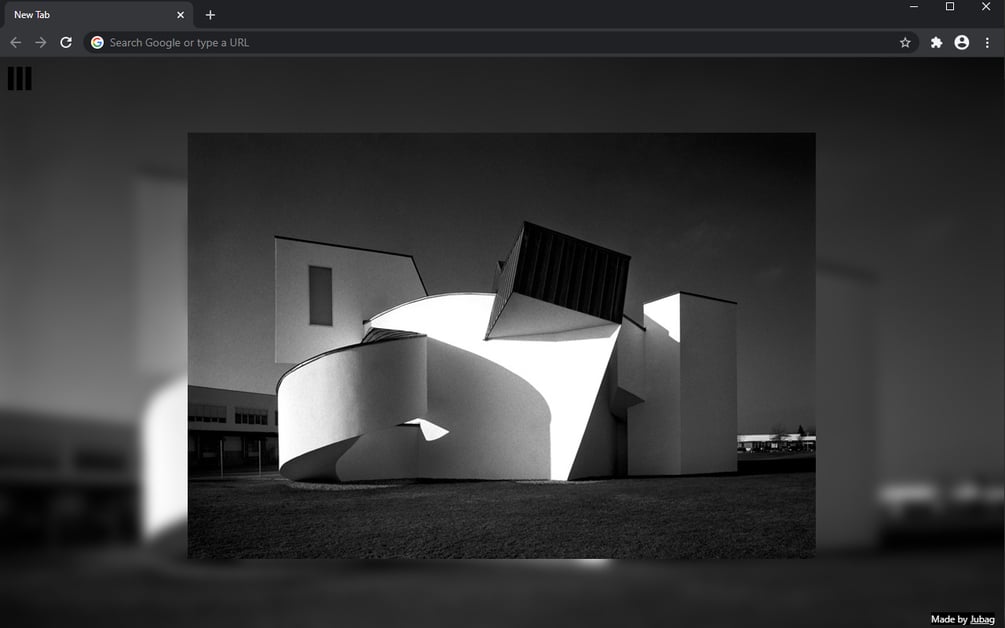This screenshot has height=628, width=1005.
Task: Open the Extensions puzzle icon
Action: tap(936, 42)
